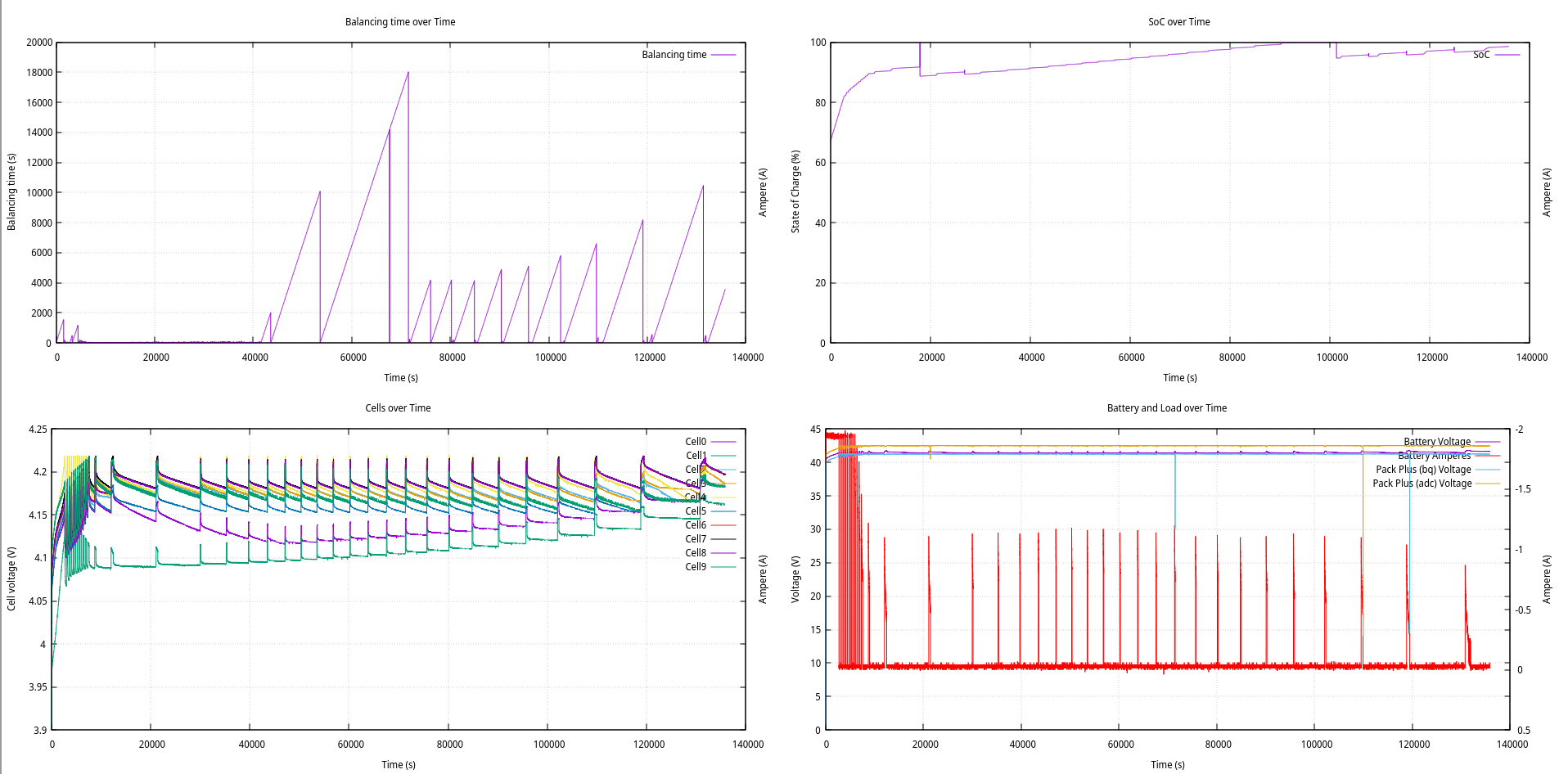Click the Cell1 legend entry
This screenshot has height=774, width=1568.
696,456
